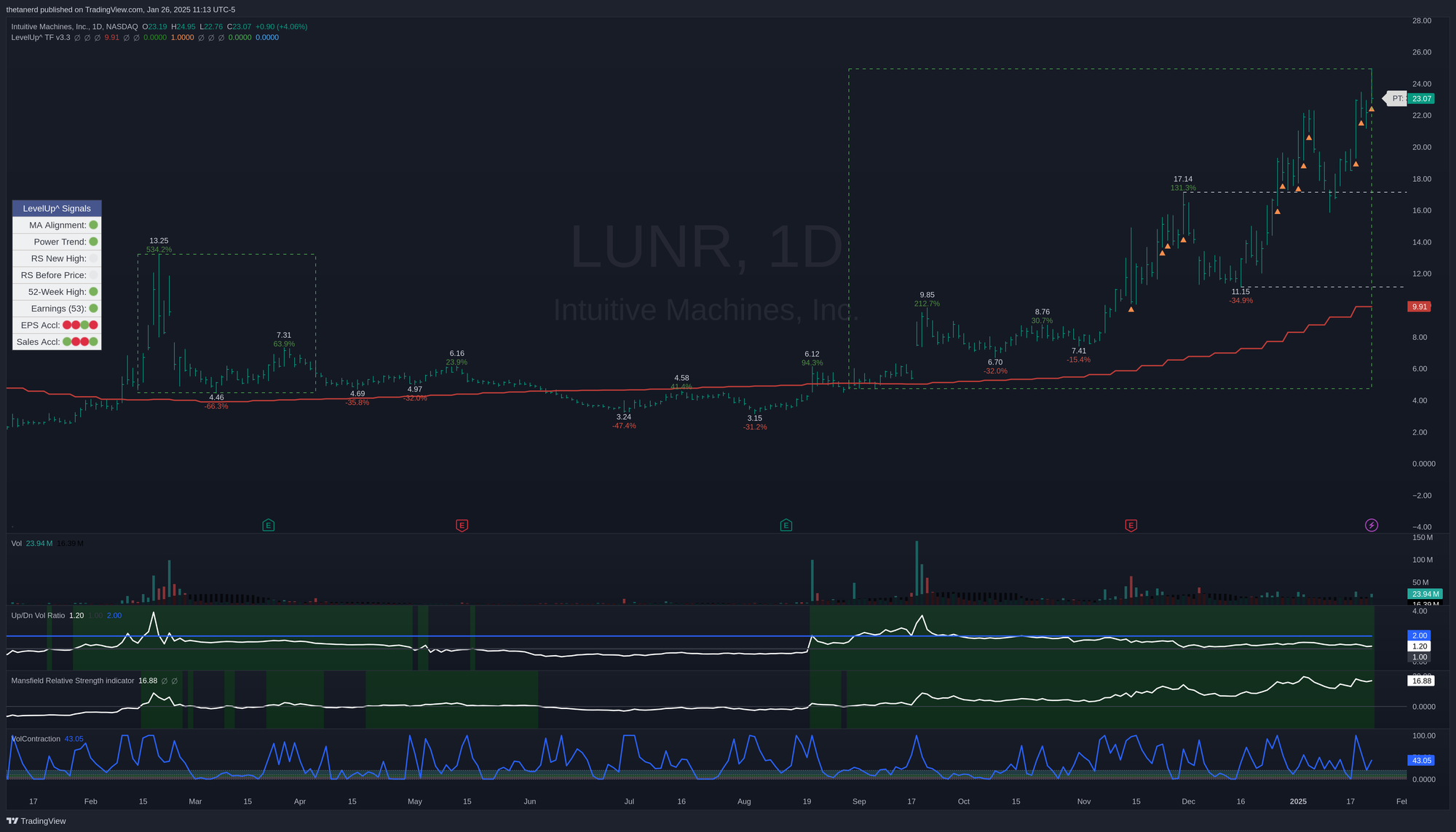The height and width of the screenshot is (832, 1456).
Task: Select the Intuitive Machines symbol legend title
Action: pyautogui.click(x=74, y=27)
